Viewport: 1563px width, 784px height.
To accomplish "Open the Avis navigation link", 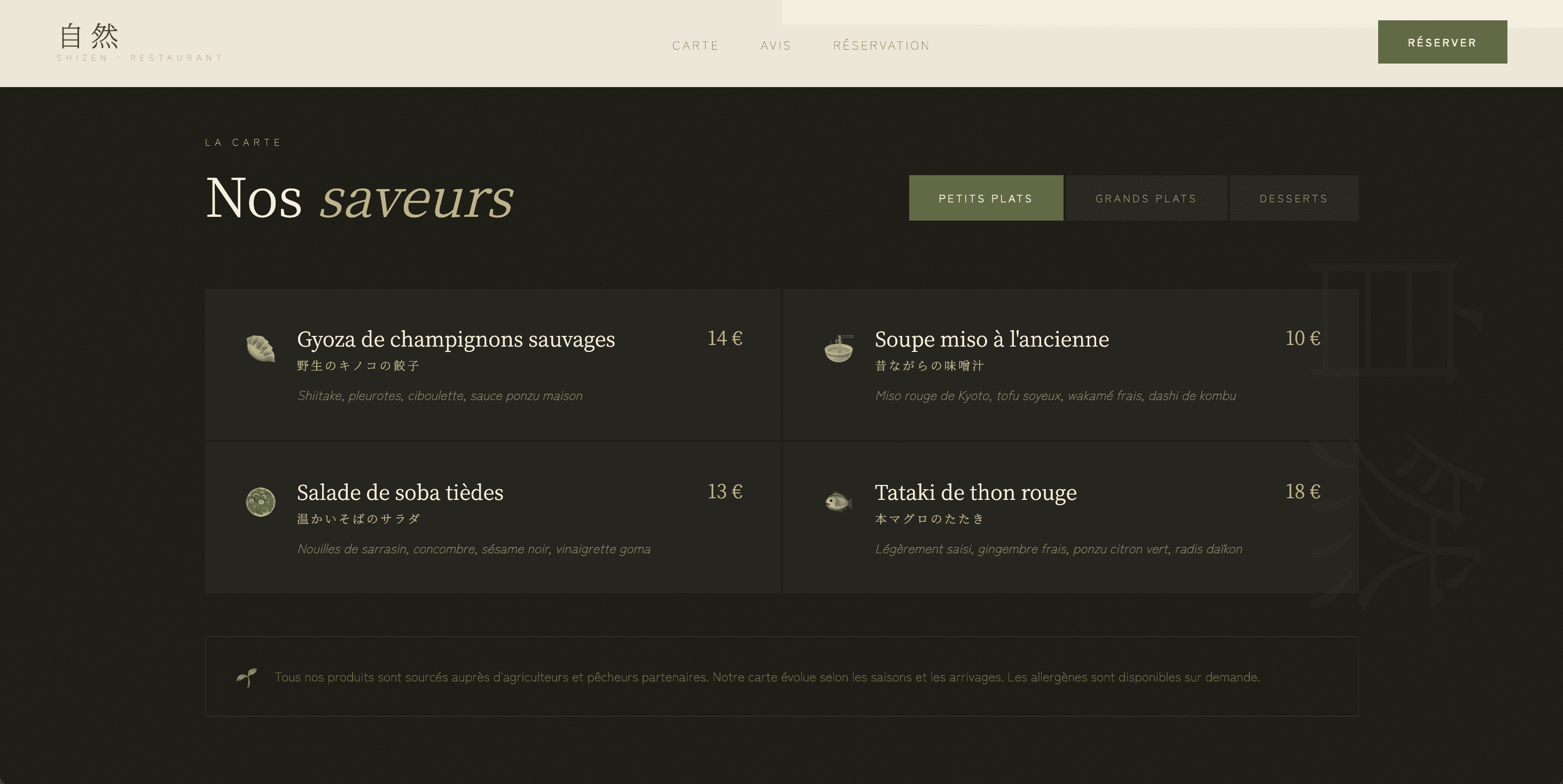I will coord(776,45).
